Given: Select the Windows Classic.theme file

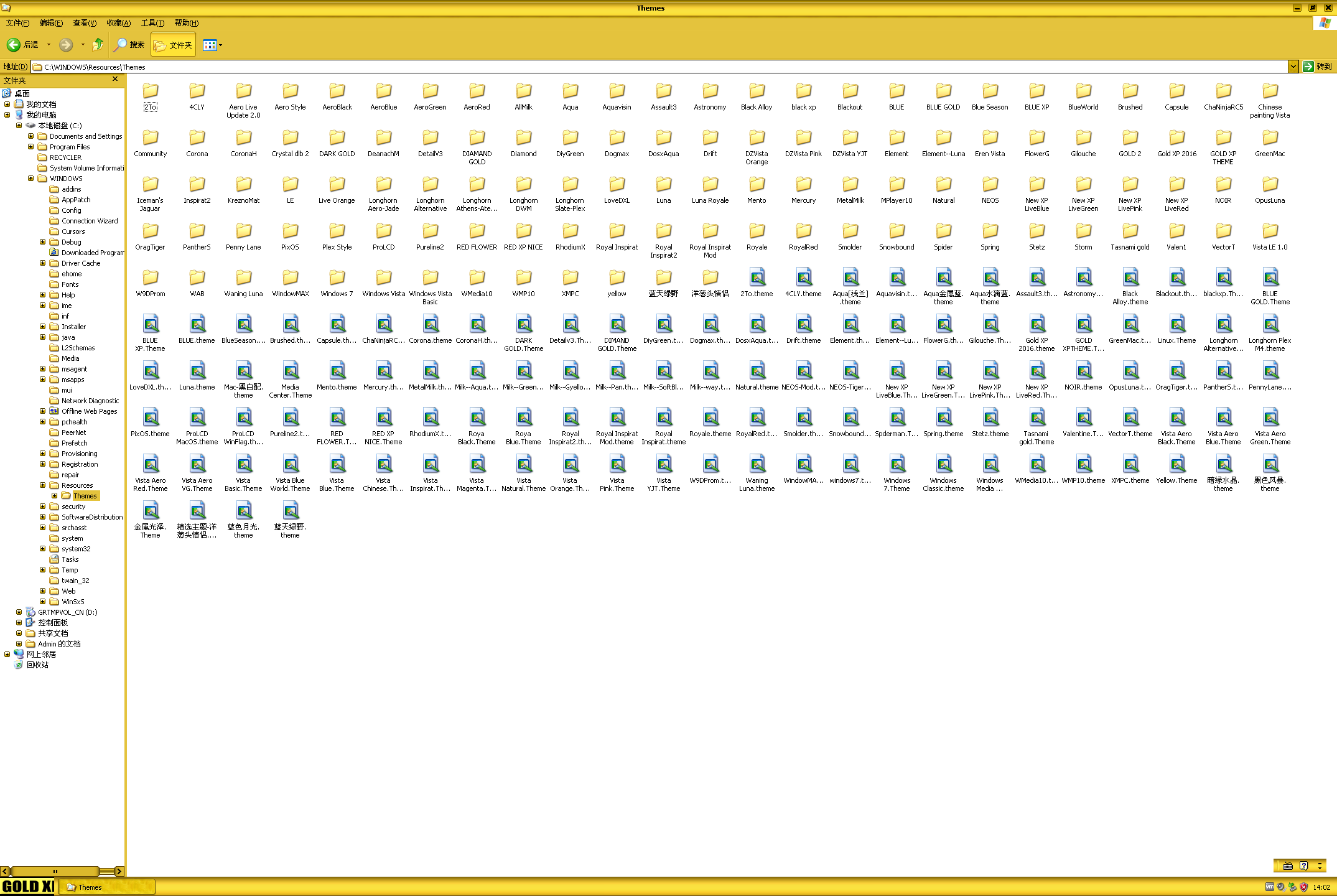Looking at the screenshot, I should click(943, 465).
